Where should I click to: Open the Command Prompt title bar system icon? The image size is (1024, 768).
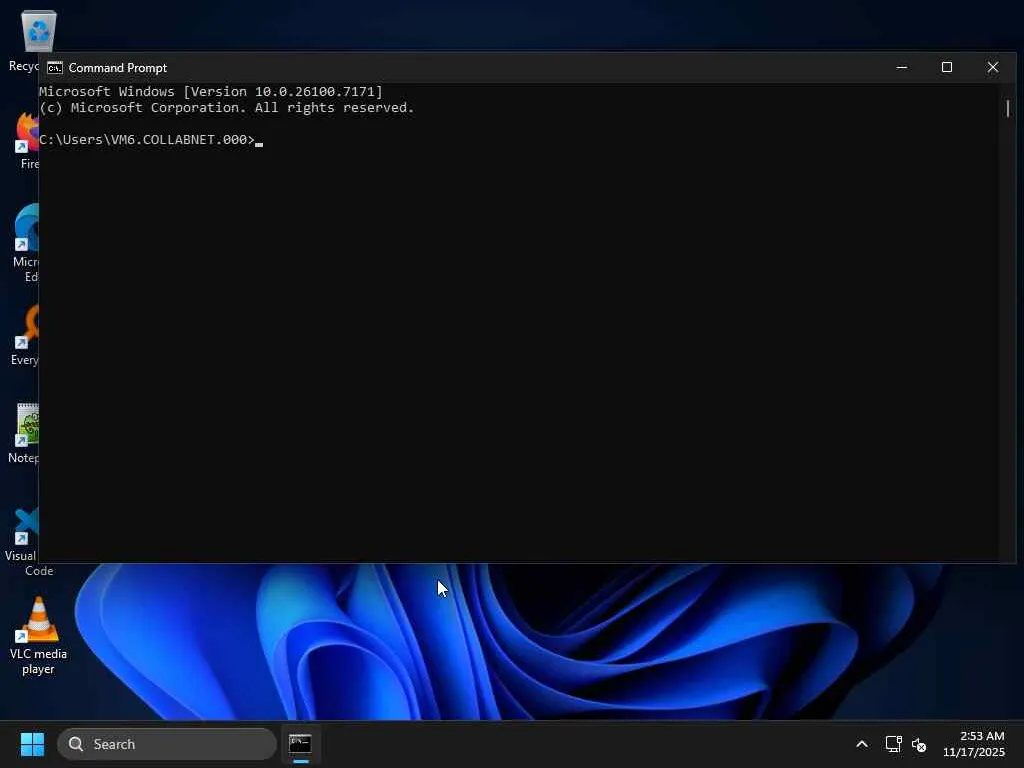55,68
